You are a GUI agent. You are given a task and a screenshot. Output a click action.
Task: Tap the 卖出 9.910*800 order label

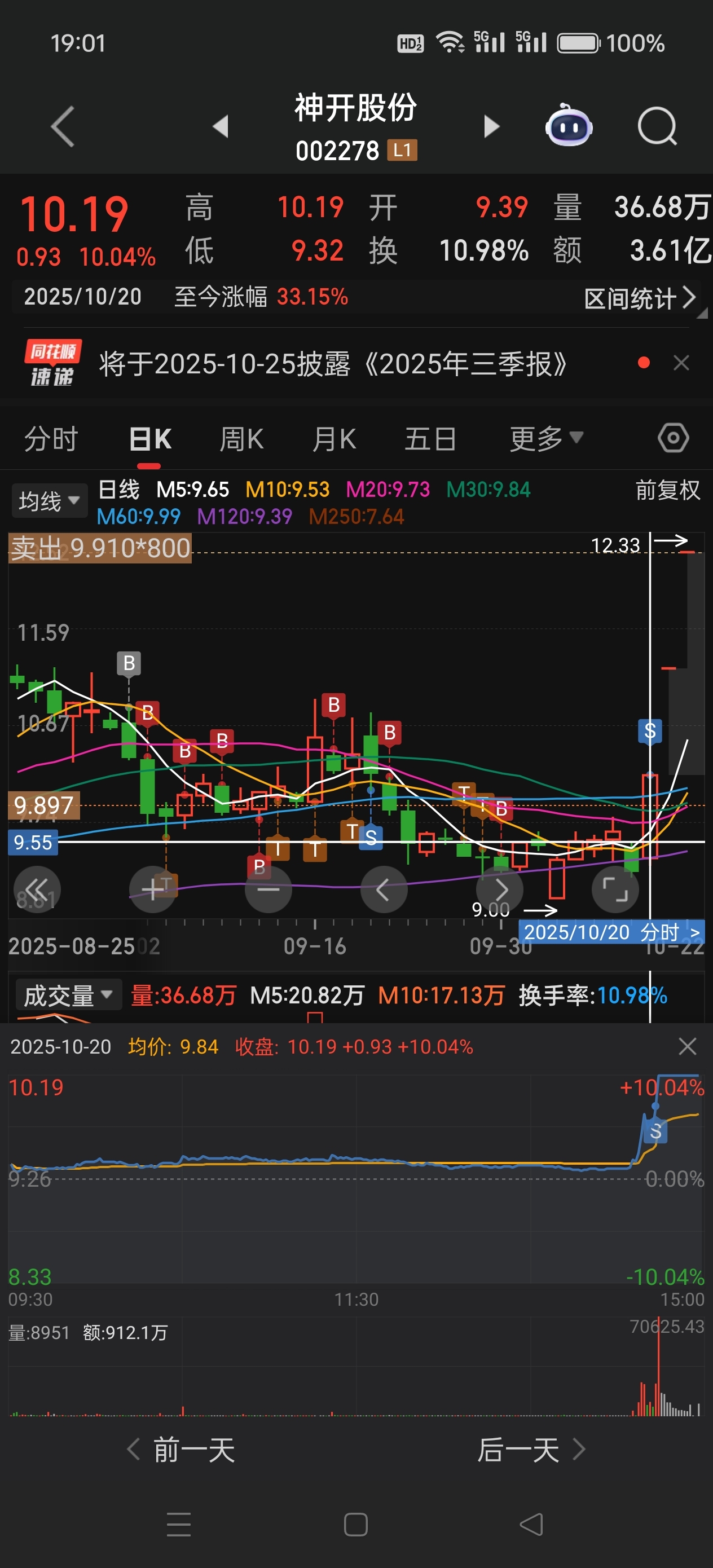point(100,548)
